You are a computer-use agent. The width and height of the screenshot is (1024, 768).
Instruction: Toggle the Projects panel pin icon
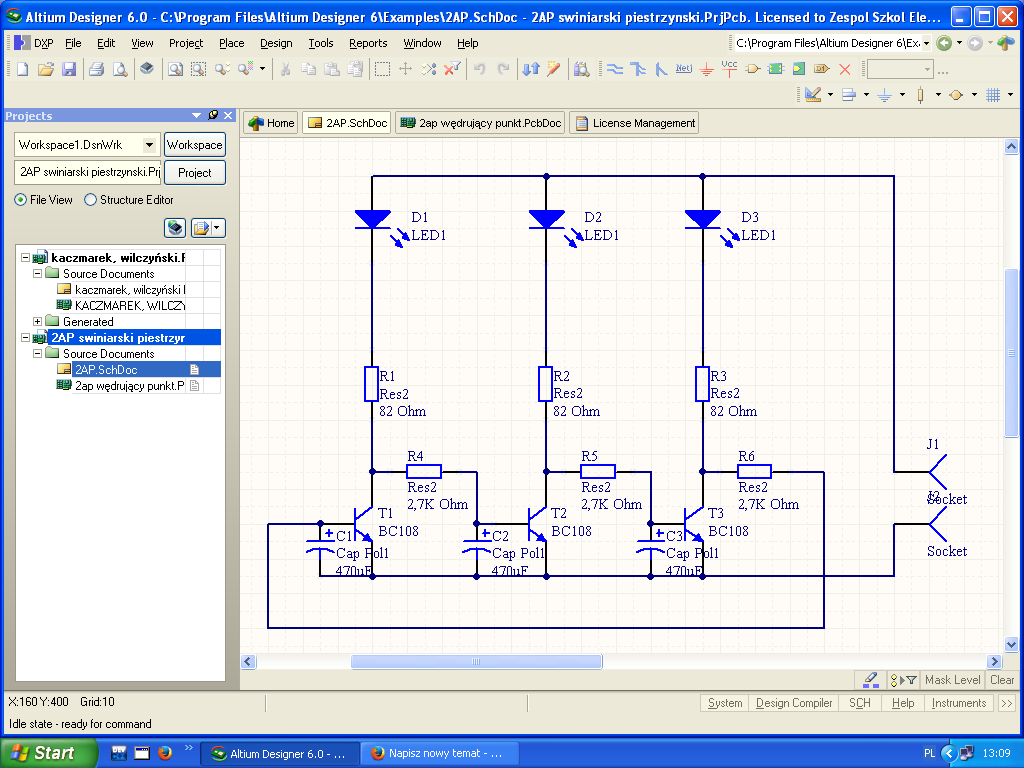213,116
